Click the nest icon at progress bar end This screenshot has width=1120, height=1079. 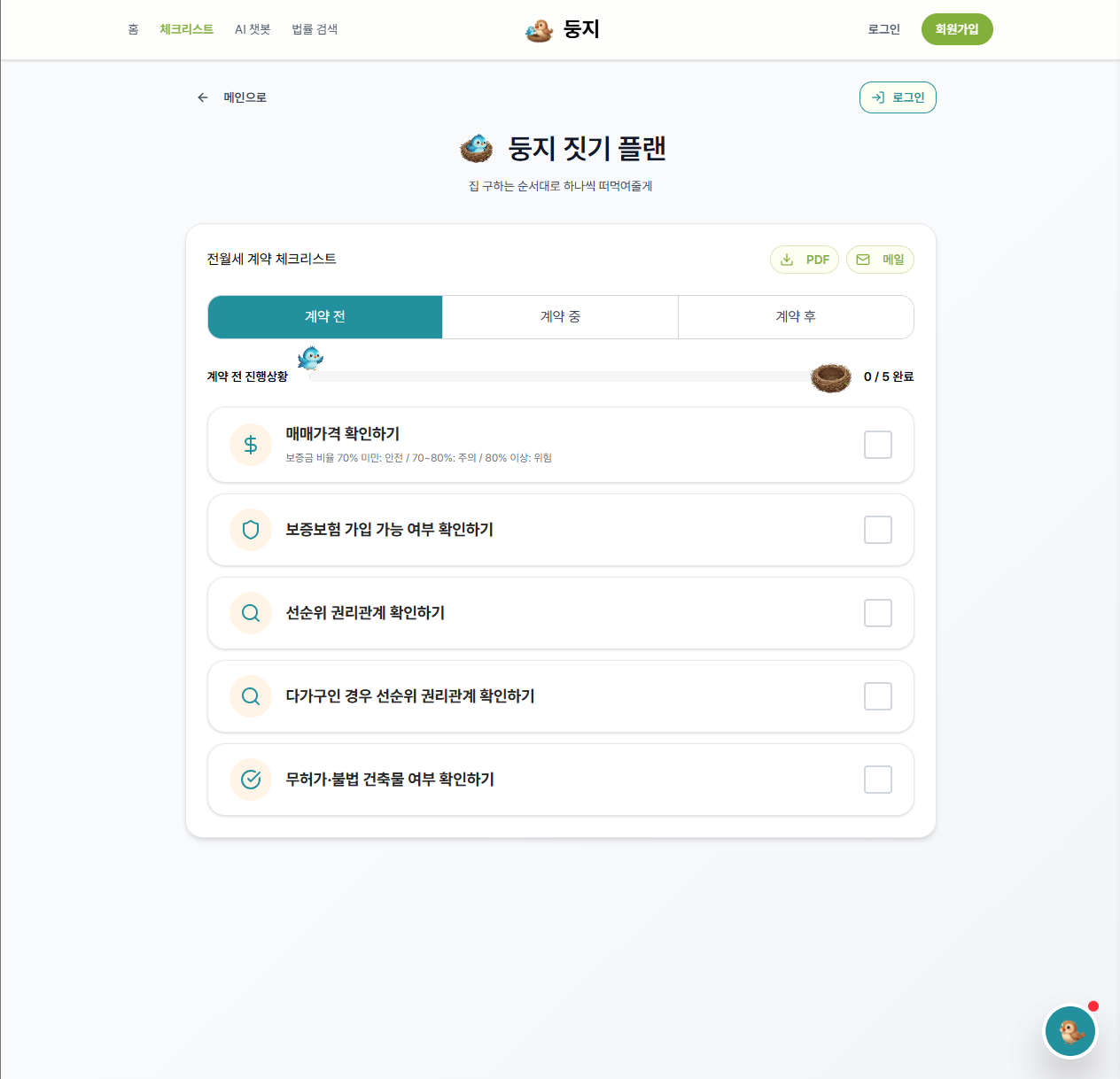click(831, 377)
